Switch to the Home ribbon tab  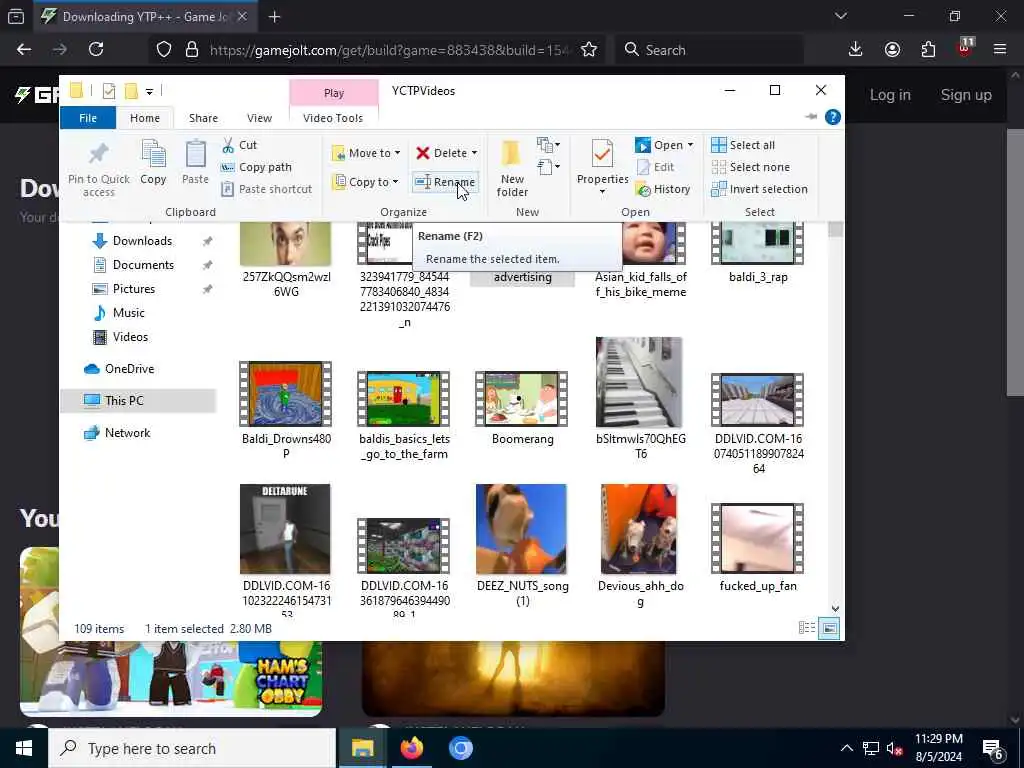click(x=145, y=118)
